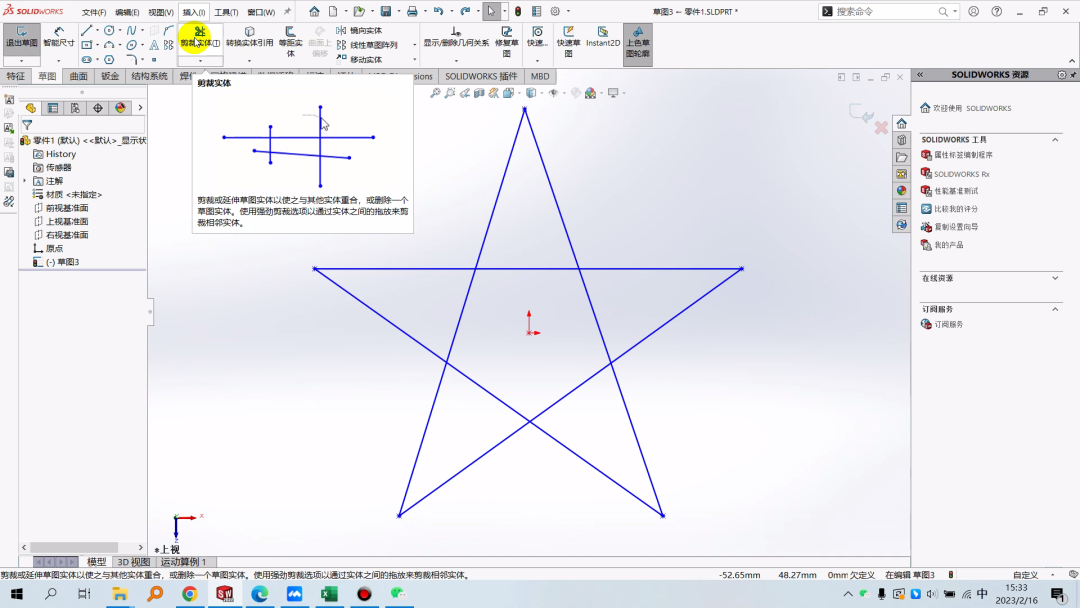
Task: Expand the 注解 (Annotations) tree node
Action: [x=25, y=181]
